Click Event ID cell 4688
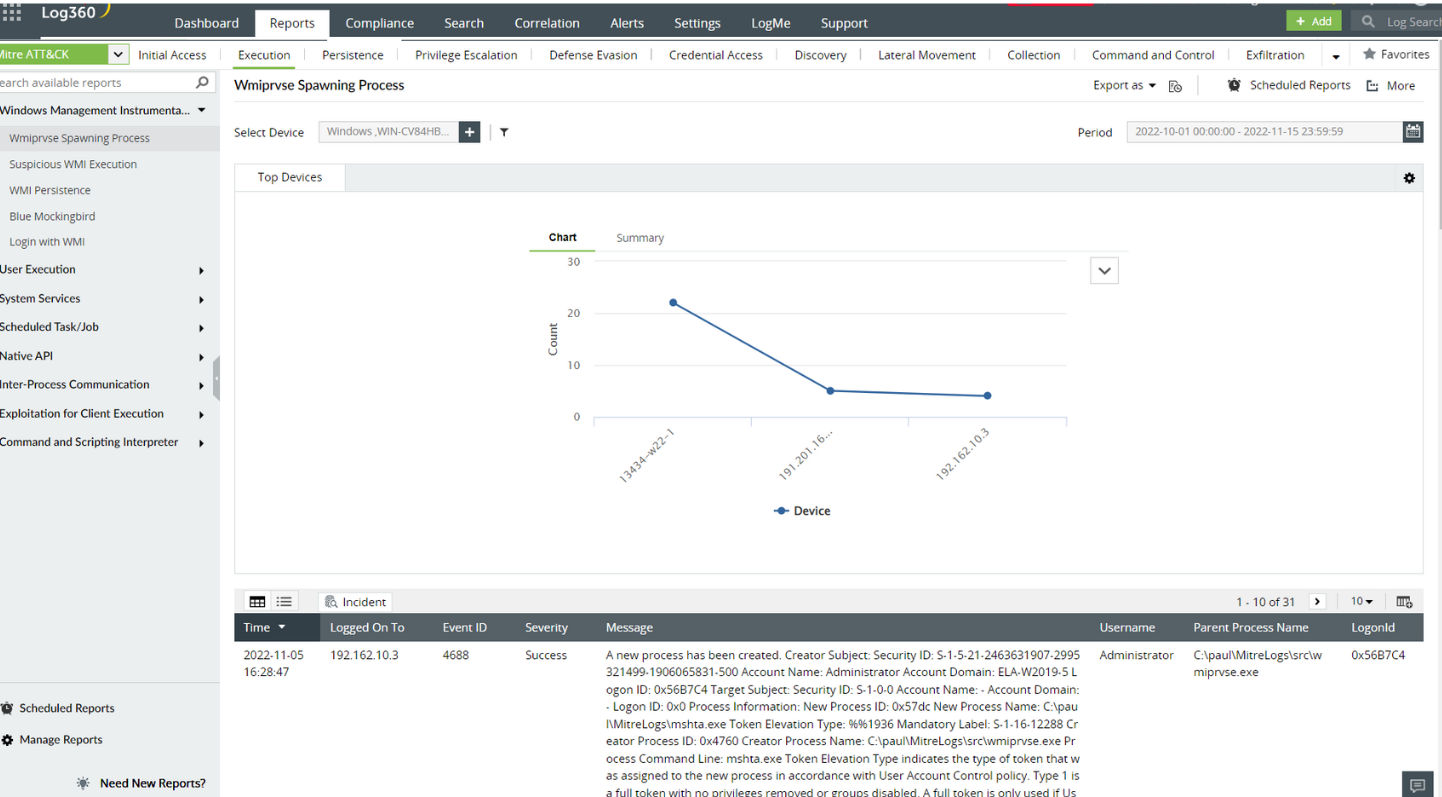 (x=455, y=655)
